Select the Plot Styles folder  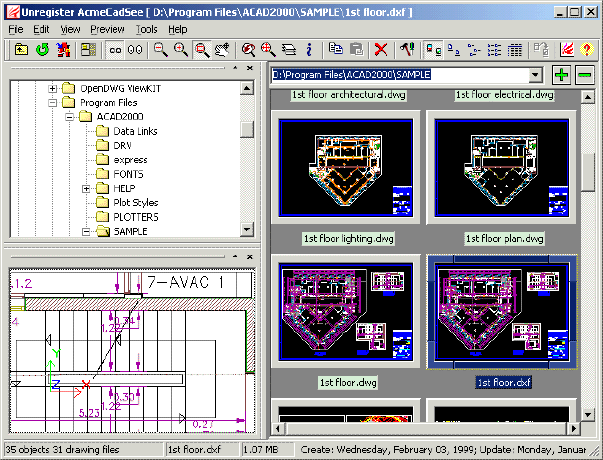tap(135, 203)
